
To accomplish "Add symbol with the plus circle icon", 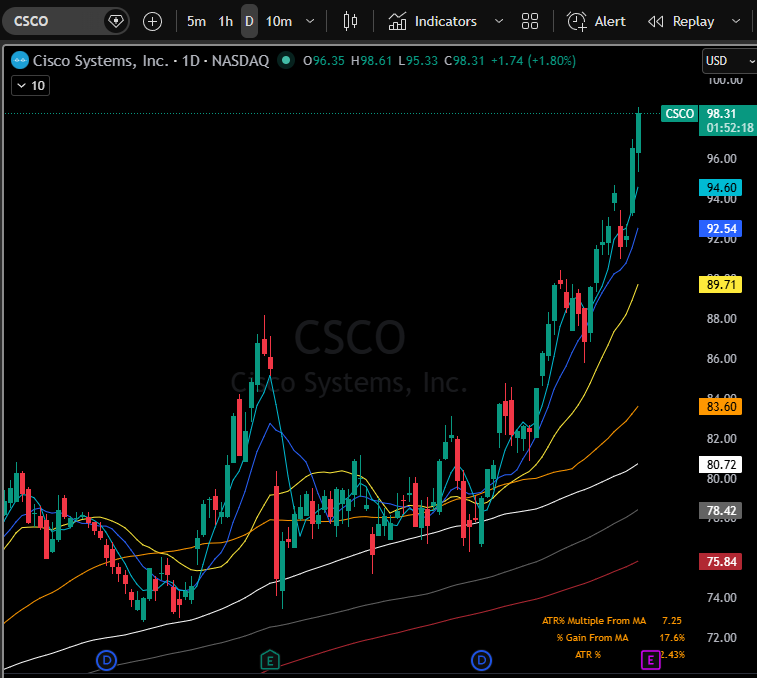I will pos(153,21).
